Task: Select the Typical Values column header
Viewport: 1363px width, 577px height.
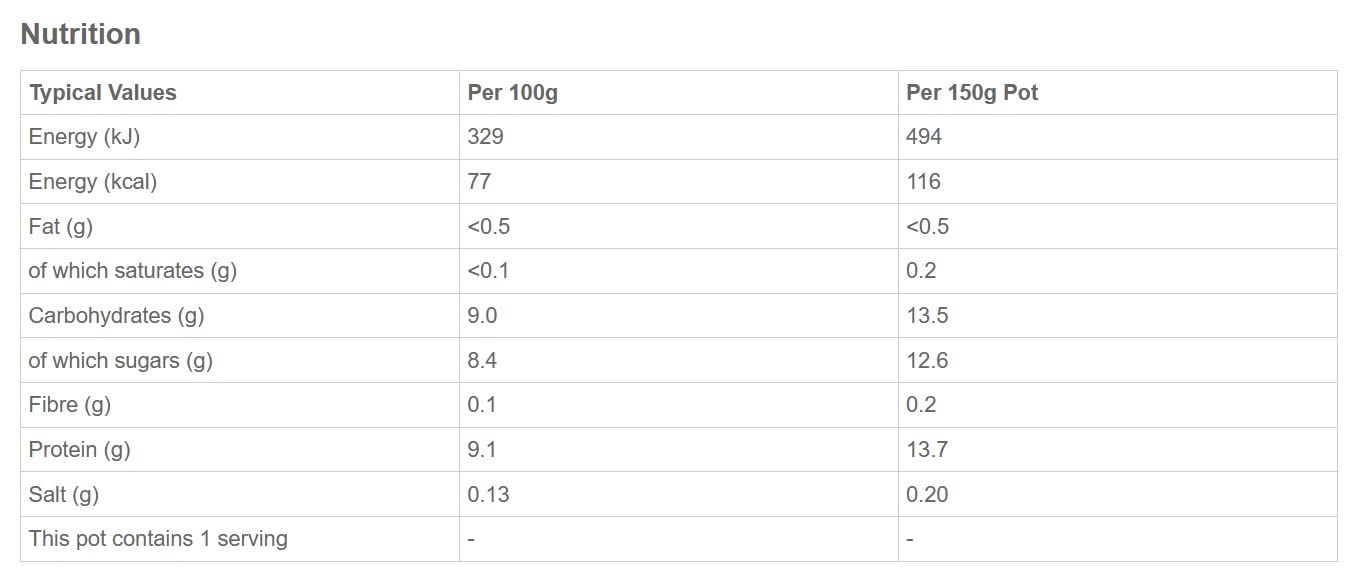Action: coord(102,93)
